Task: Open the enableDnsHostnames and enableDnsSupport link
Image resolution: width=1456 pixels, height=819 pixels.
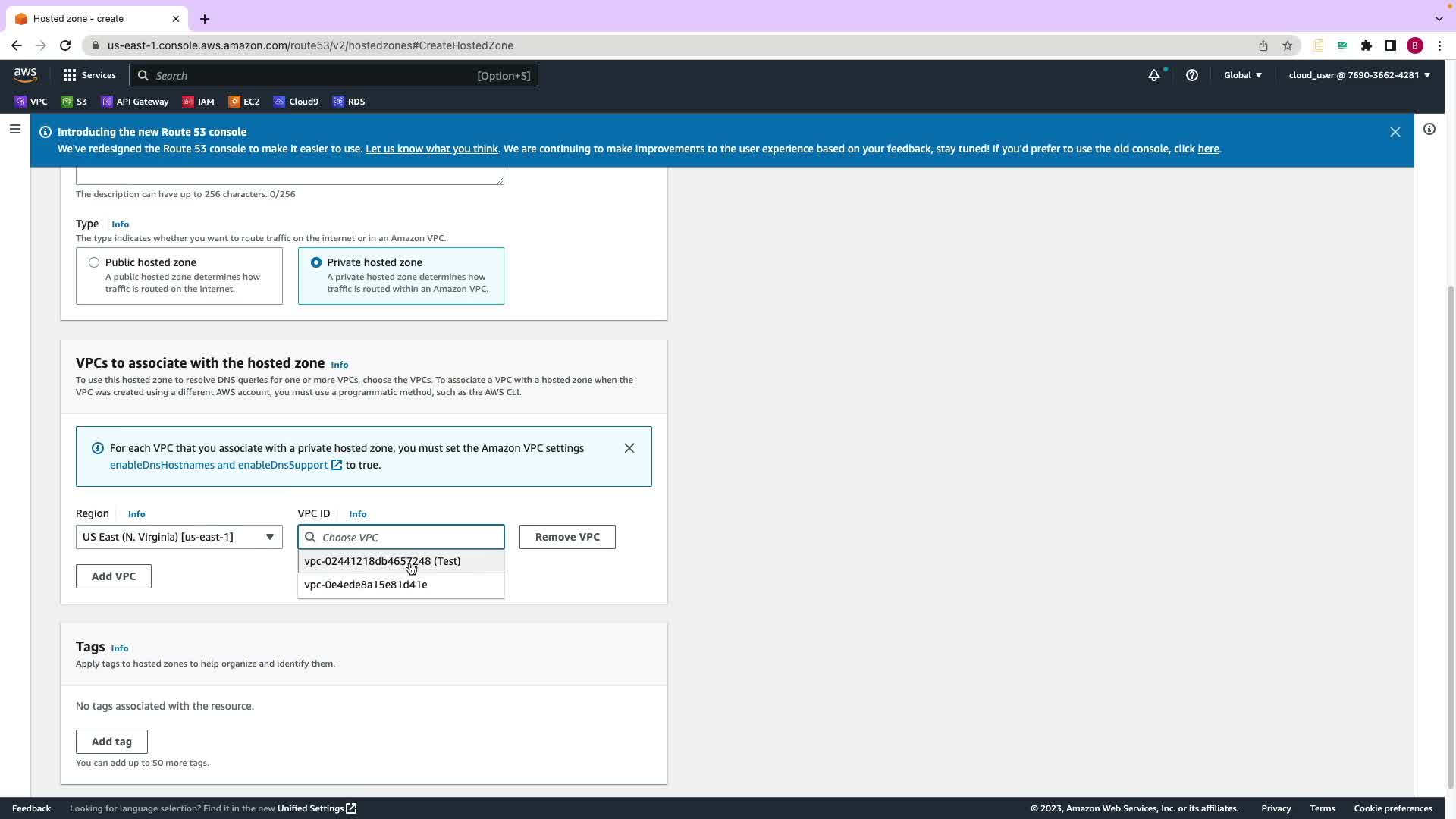Action: coord(219,465)
